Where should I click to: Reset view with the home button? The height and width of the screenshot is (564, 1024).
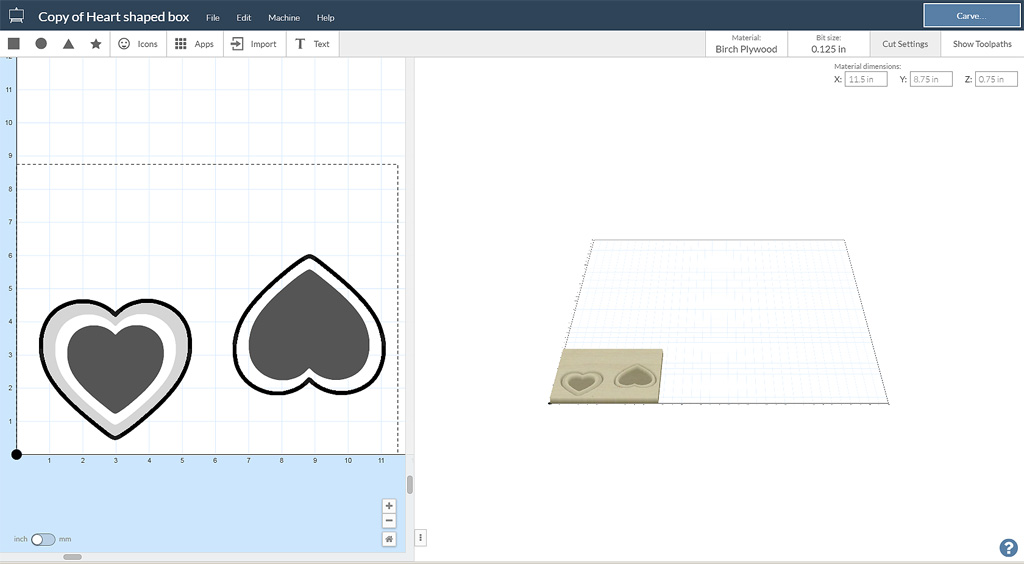[389, 539]
